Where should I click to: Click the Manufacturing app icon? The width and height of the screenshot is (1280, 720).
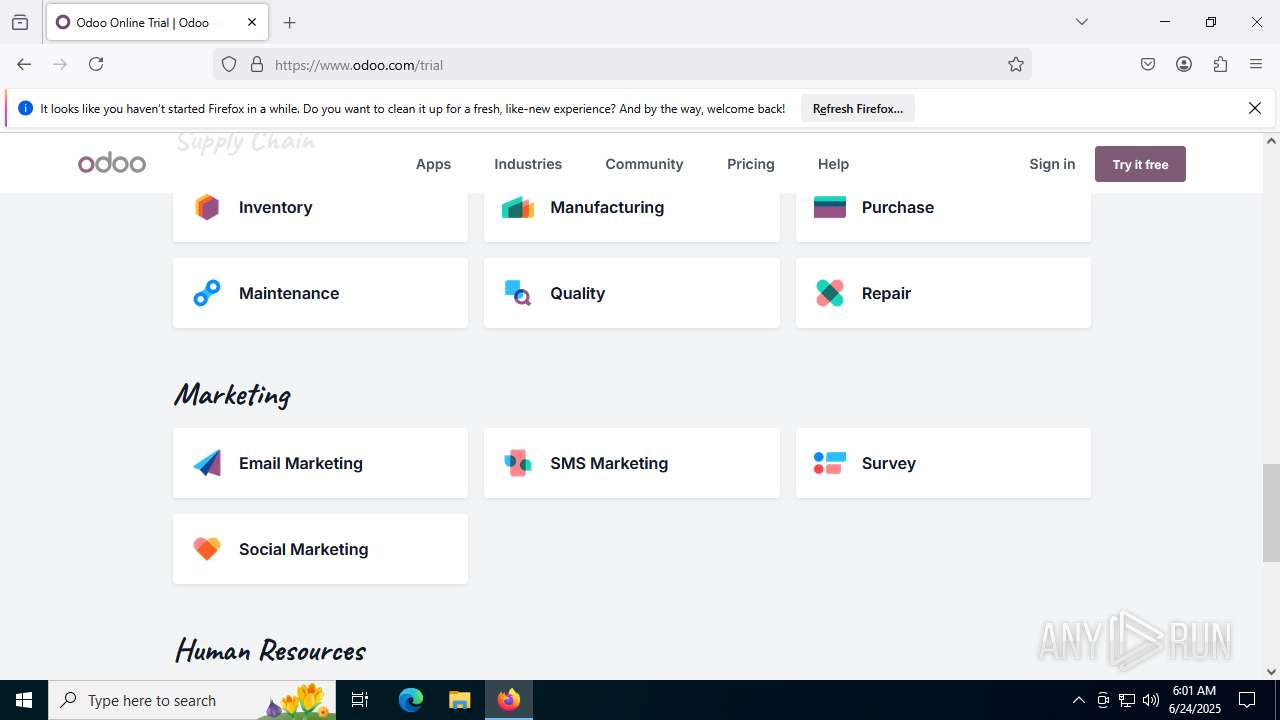coord(518,207)
